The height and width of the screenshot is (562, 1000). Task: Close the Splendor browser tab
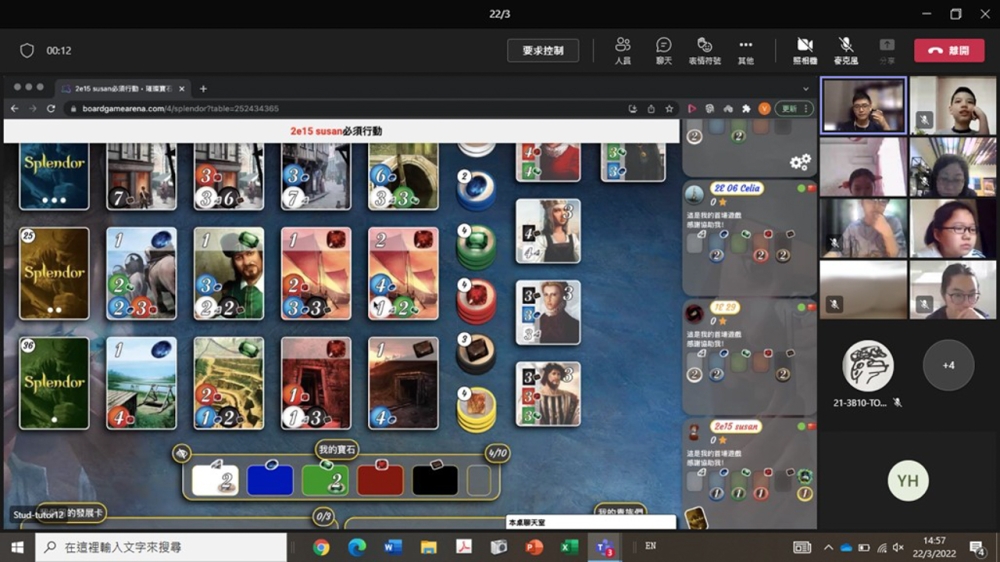(182, 89)
